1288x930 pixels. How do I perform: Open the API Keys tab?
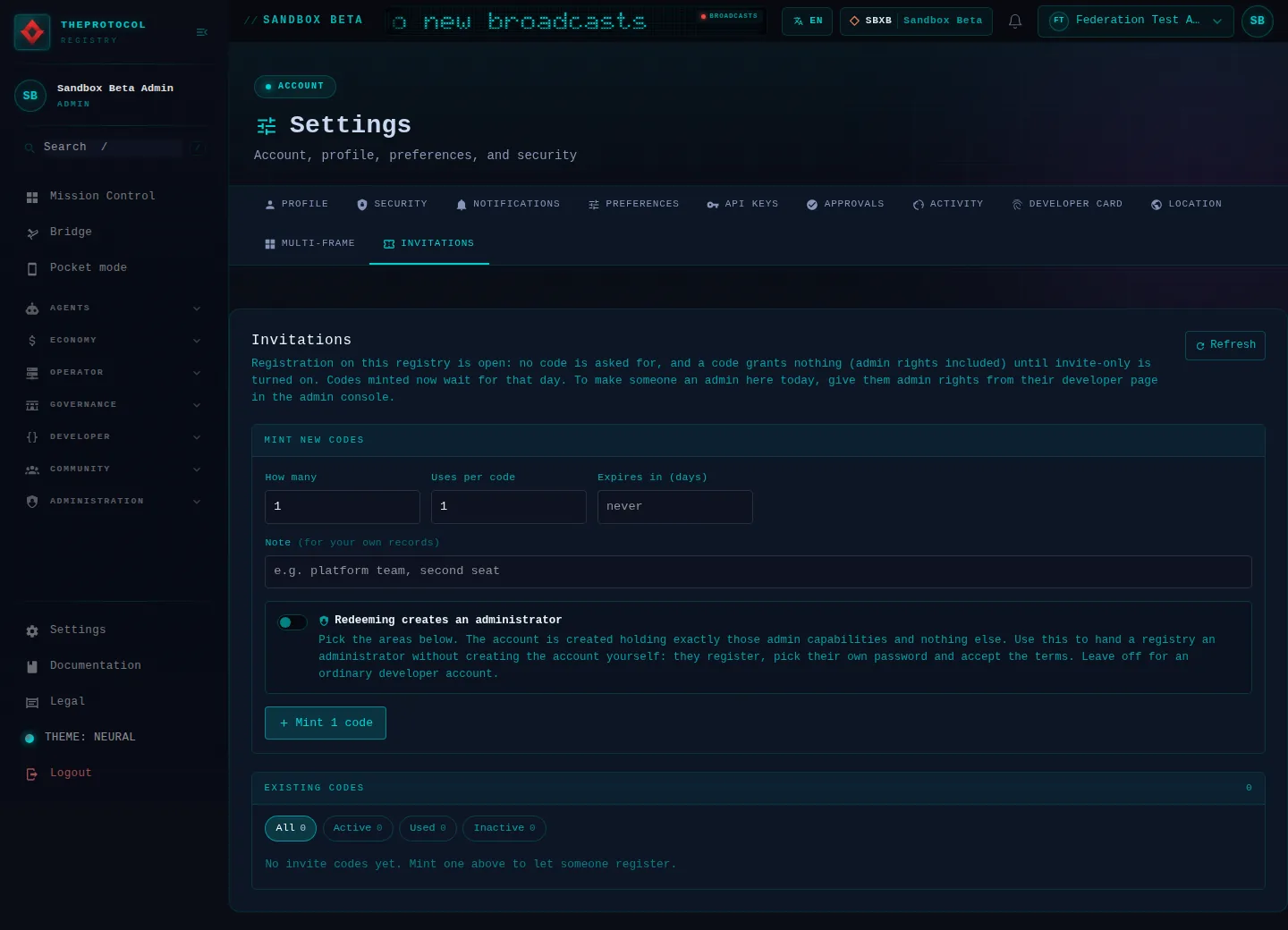(742, 204)
